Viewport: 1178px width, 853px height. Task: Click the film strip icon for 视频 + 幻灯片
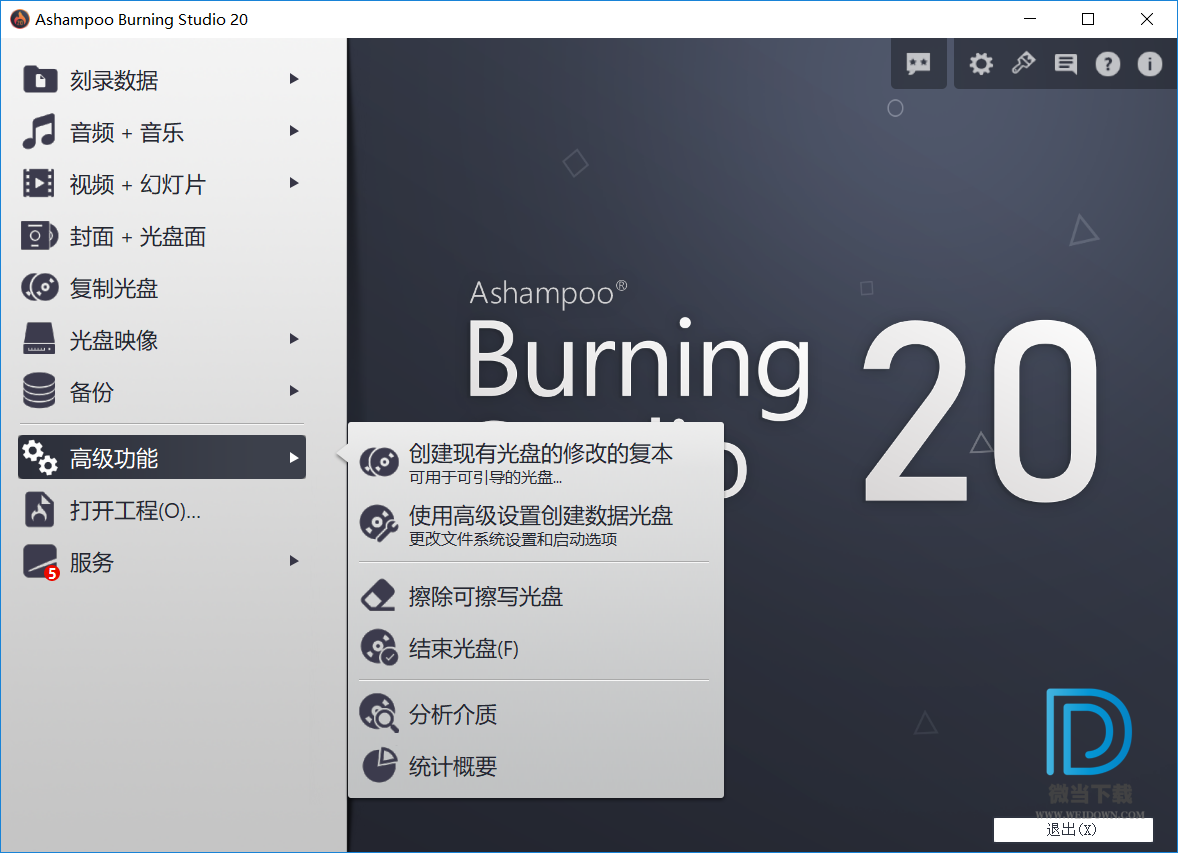39,183
